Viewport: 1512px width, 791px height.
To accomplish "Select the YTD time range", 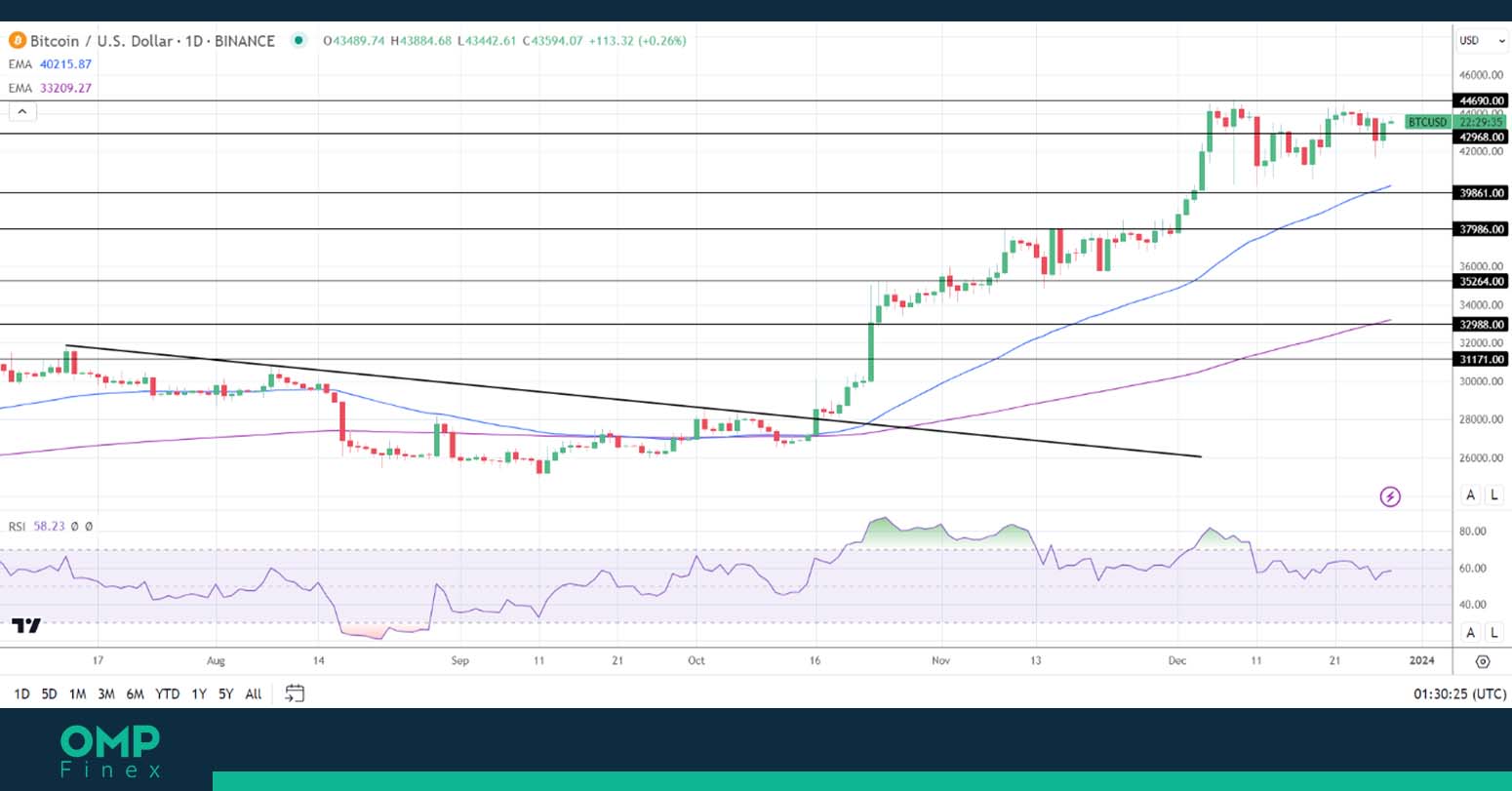I will coord(168,694).
